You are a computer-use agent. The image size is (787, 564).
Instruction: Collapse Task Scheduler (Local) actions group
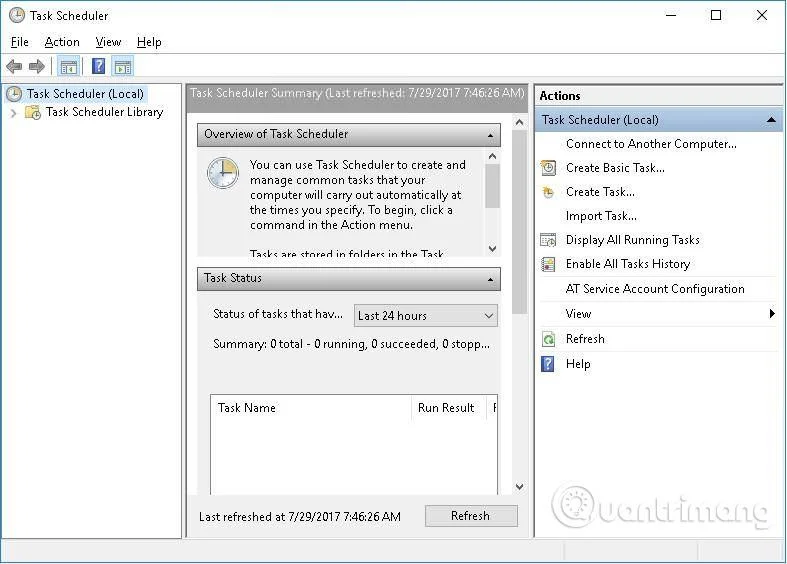[x=771, y=120]
